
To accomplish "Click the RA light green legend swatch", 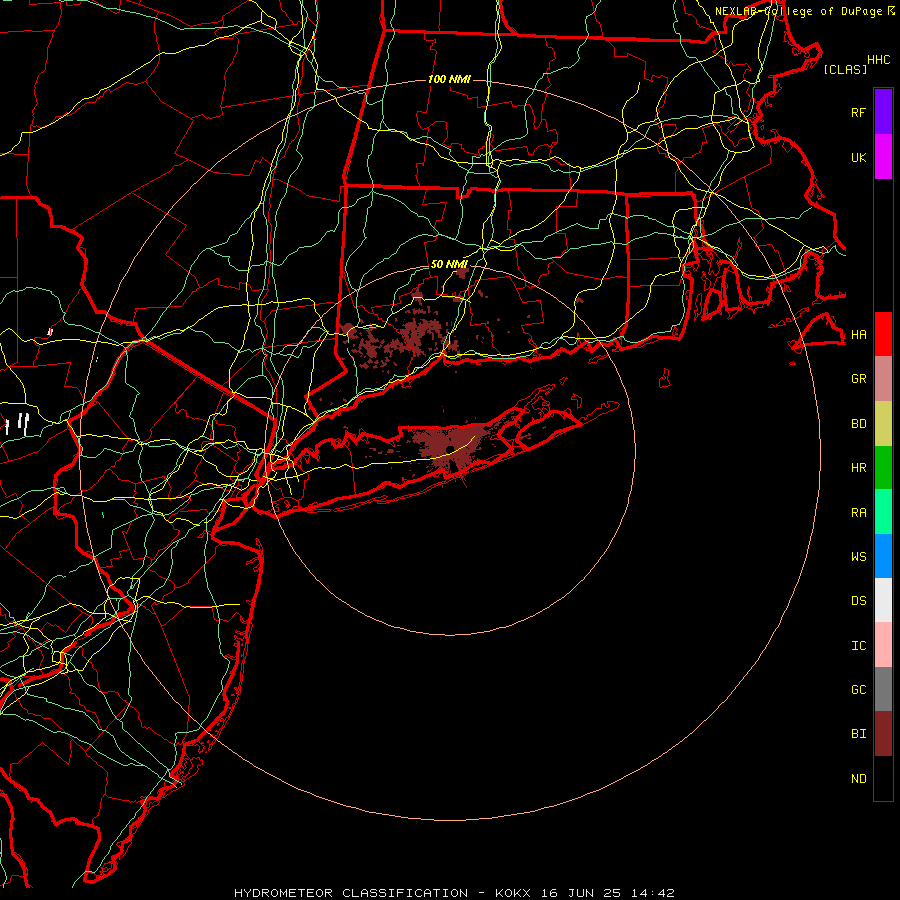I will (883, 512).
